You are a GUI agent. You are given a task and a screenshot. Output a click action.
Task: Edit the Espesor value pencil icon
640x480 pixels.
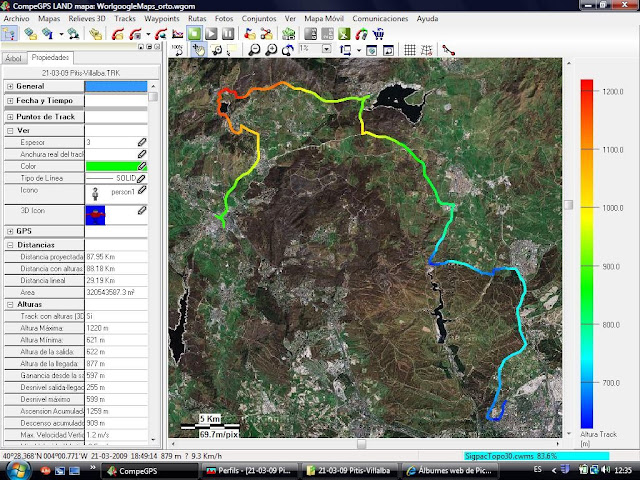click(x=142, y=143)
